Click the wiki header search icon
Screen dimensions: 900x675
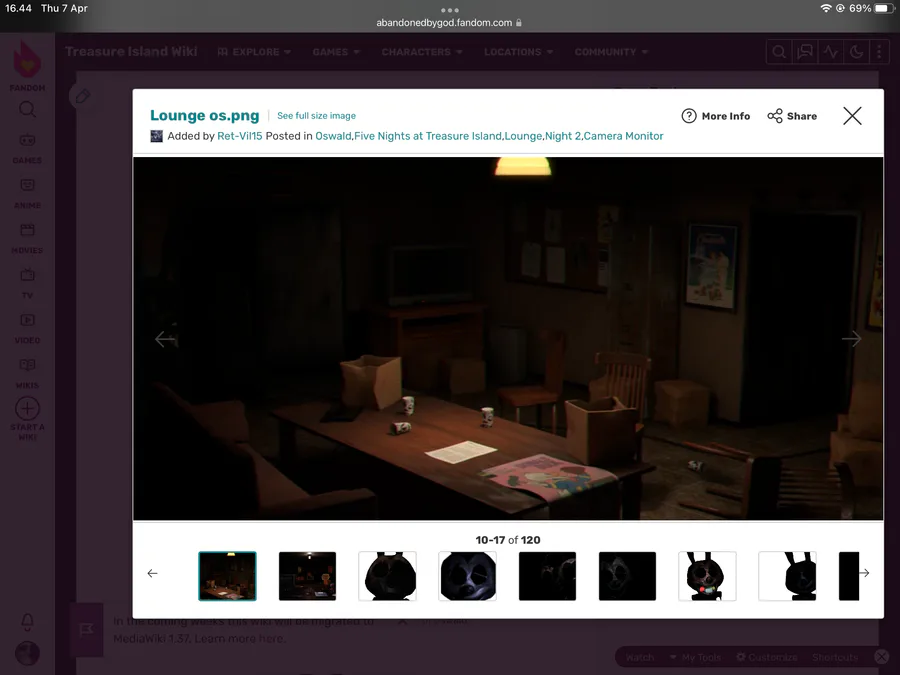pyautogui.click(x=779, y=52)
